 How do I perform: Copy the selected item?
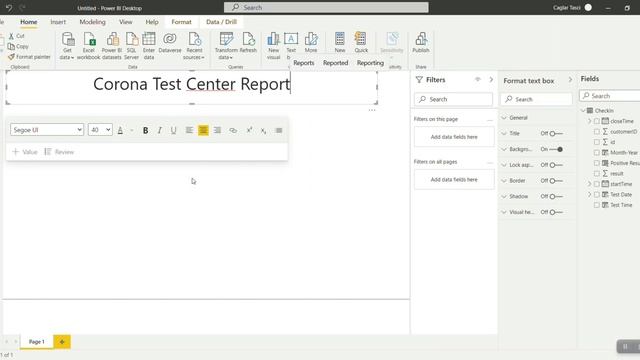(18, 46)
